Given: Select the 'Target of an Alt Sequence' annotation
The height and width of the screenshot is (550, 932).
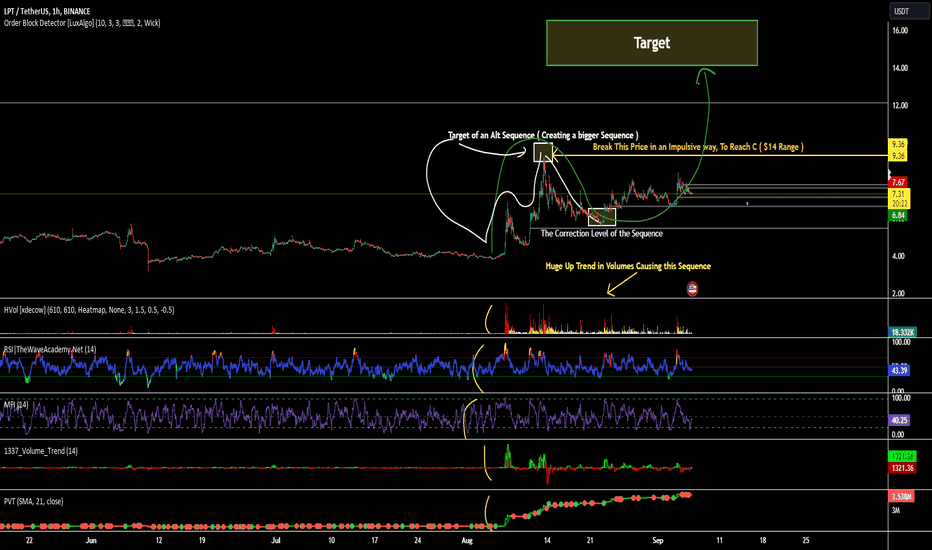Looking at the screenshot, I should 543,136.
